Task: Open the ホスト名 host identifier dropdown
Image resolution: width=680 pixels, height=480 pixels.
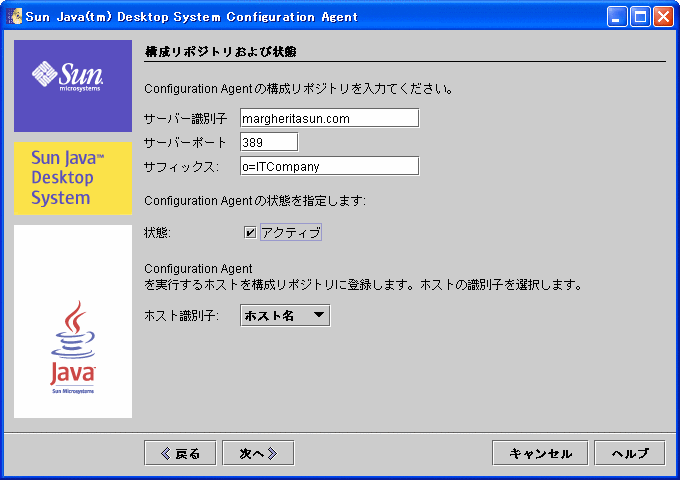Action: [285, 316]
